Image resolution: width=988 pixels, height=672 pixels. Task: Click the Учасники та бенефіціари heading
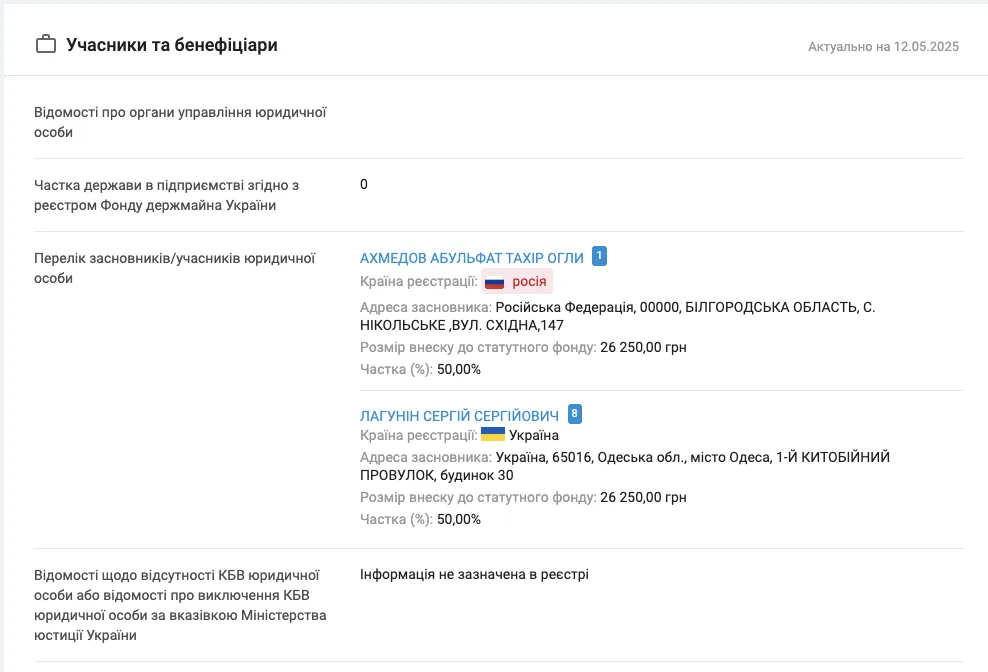(x=172, y=45)
